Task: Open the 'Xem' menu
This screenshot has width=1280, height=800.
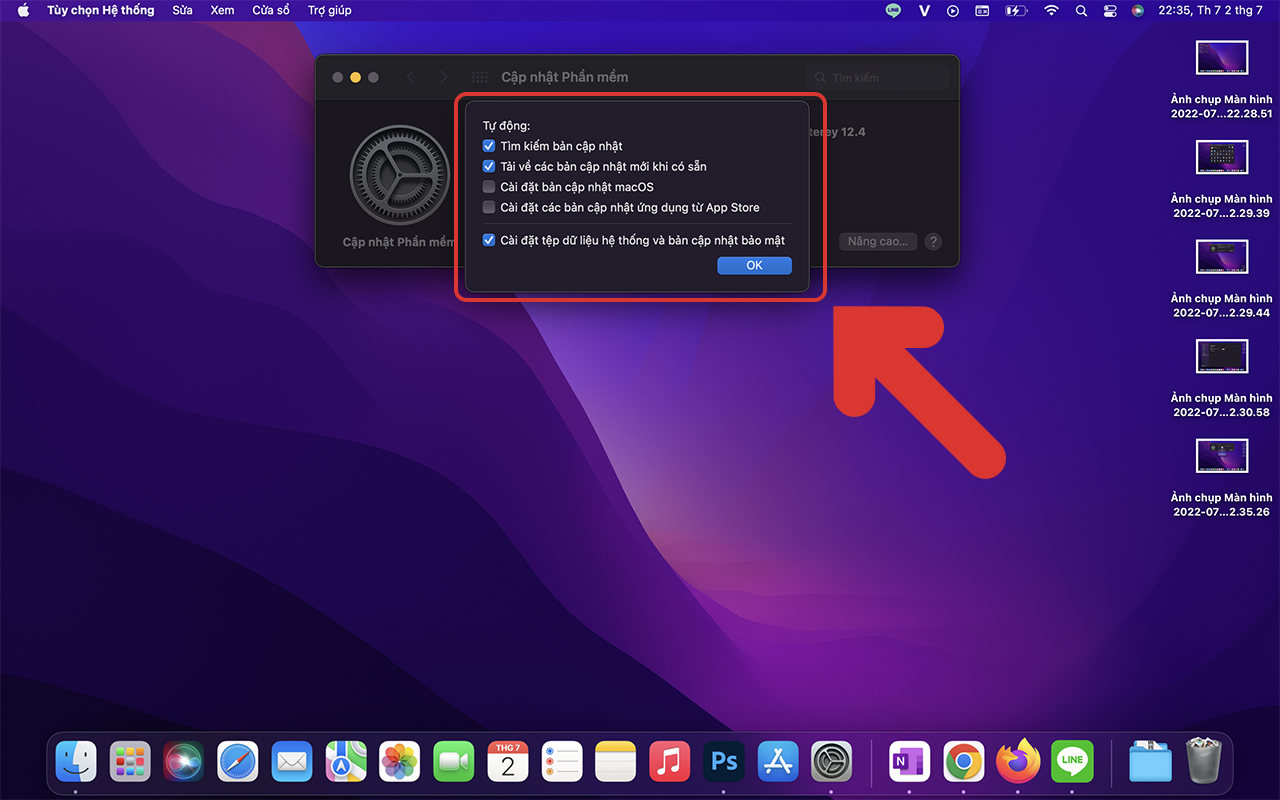Action: pos(222,10)
